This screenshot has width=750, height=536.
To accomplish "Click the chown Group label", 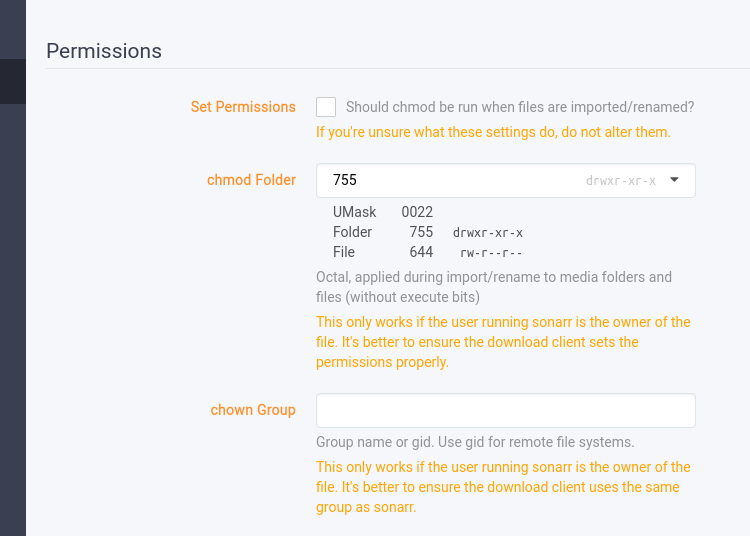I will (253, 410).
